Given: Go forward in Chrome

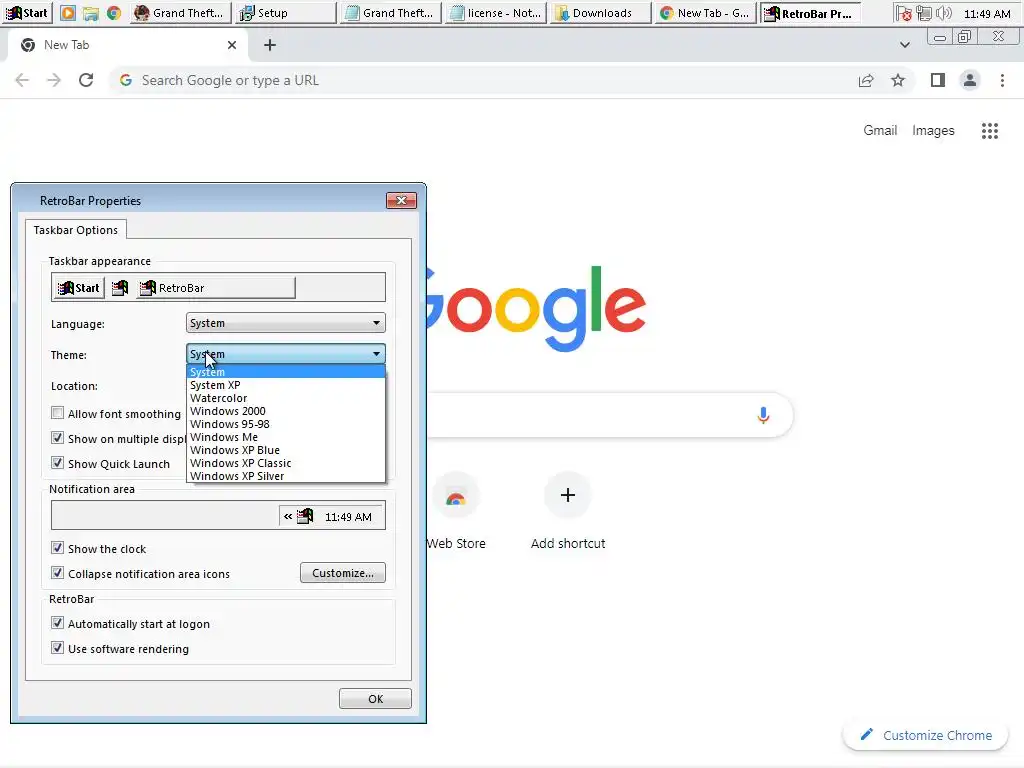Looking at the screenshot, I should (x=54, y=80).
